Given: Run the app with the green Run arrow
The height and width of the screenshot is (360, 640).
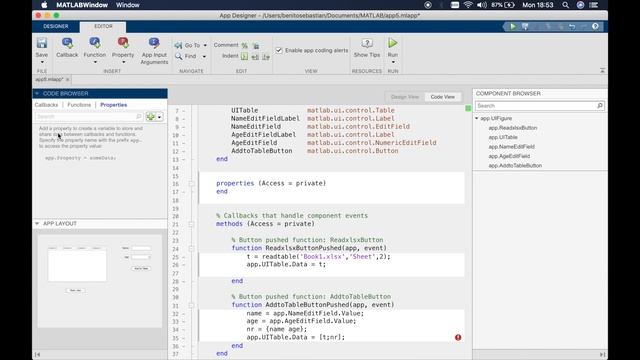Looking at the screenshot, I should click(x=393, y=43).
